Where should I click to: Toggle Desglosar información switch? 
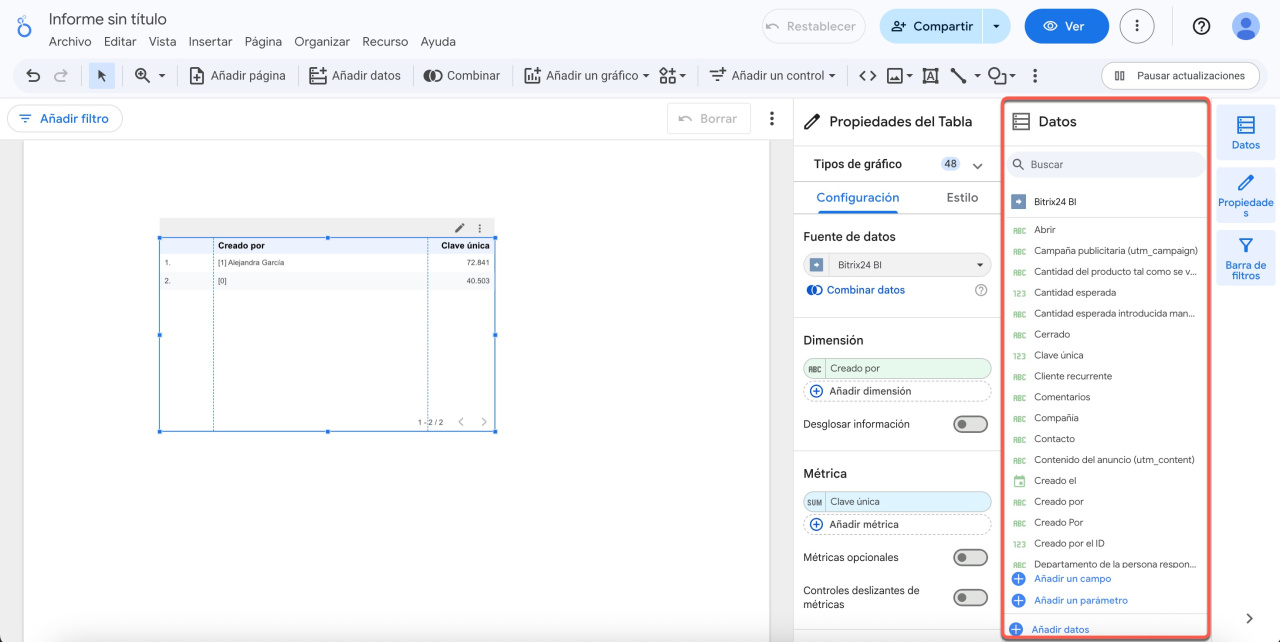(x=969, y=424)
